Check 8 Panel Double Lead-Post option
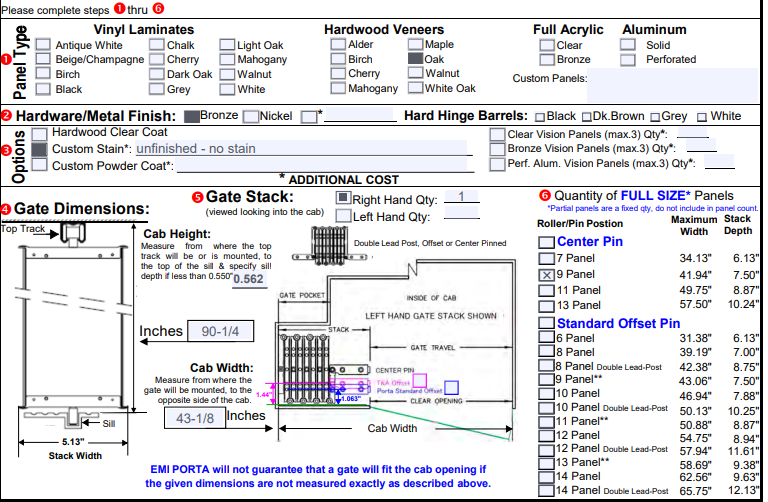The height and width of the screenshot is (502, 768). pyautogui.click(x=546, y=365)
